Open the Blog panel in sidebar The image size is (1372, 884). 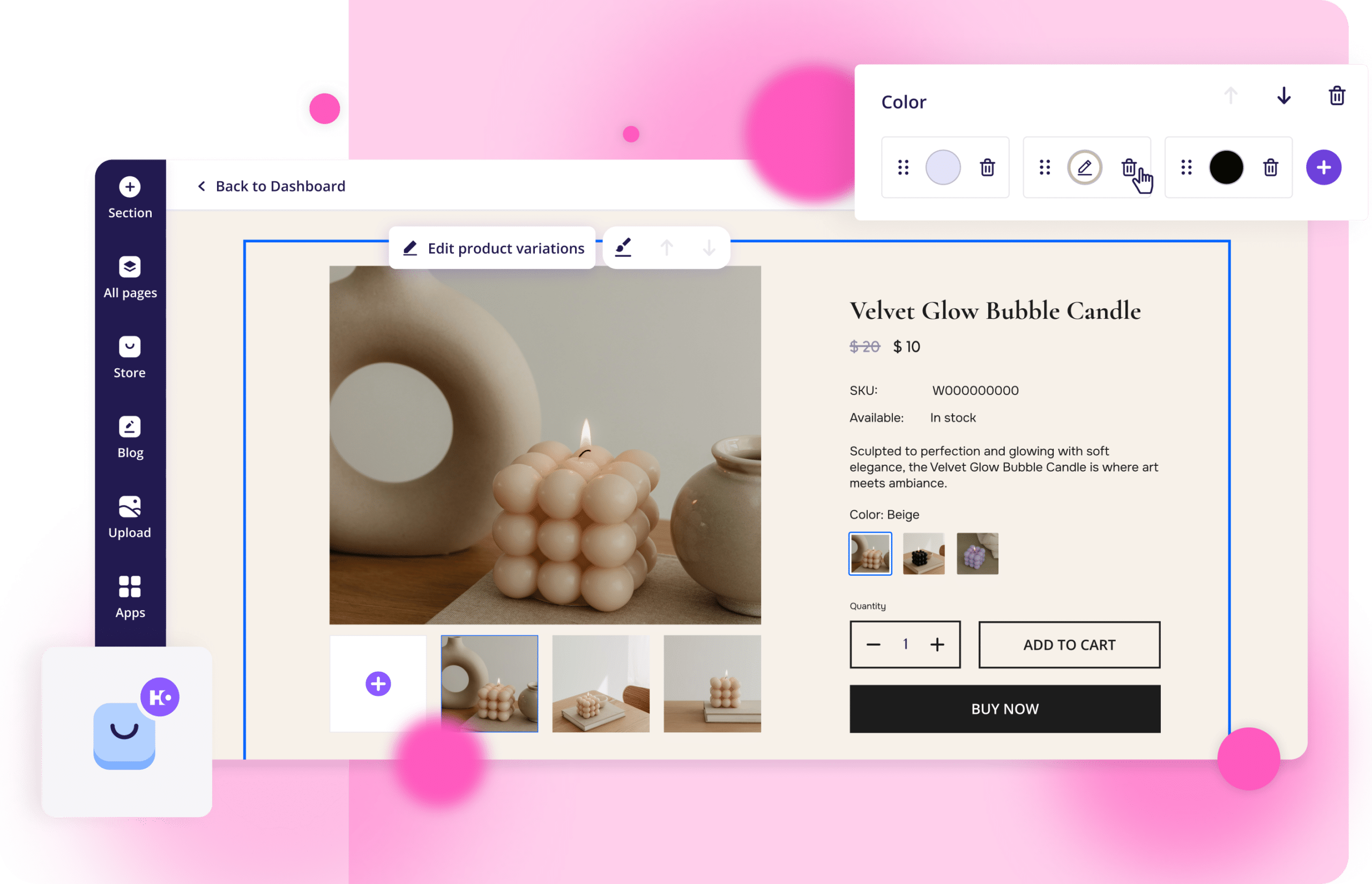coord(130,437)
